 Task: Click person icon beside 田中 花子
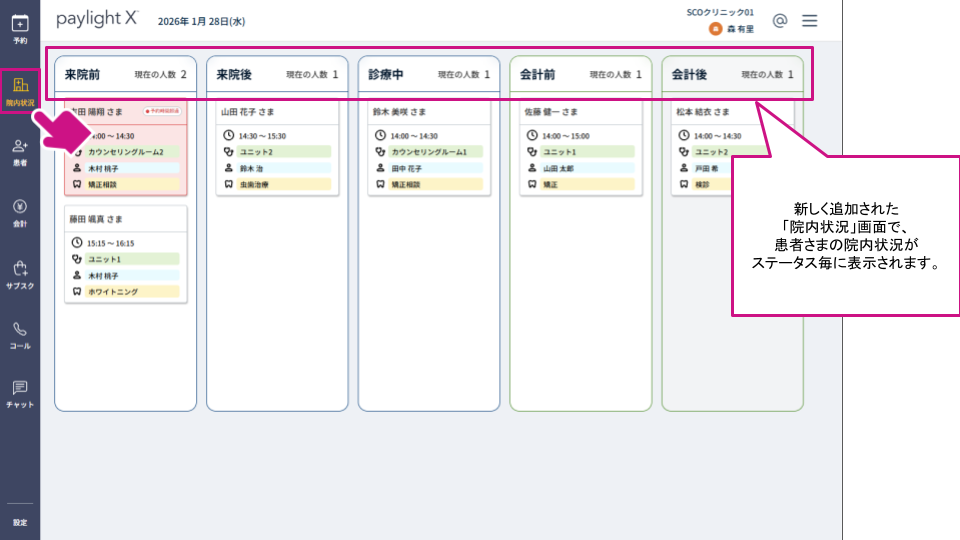pos(380,168)
